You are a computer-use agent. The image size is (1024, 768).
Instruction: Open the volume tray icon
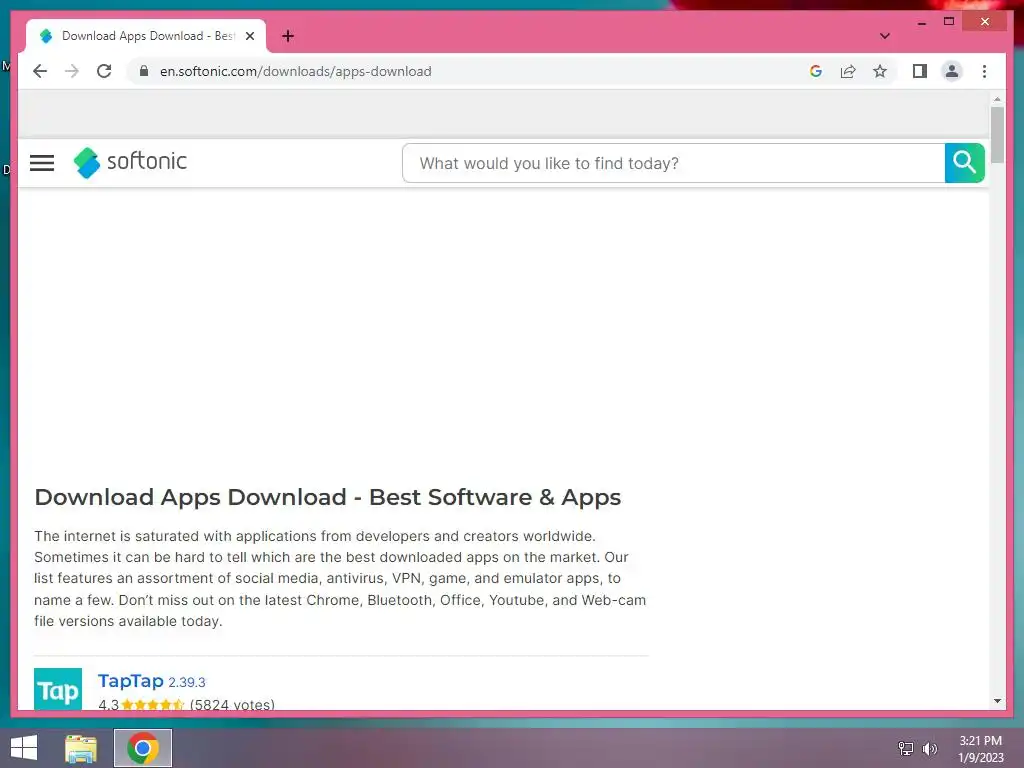point(930,748)
